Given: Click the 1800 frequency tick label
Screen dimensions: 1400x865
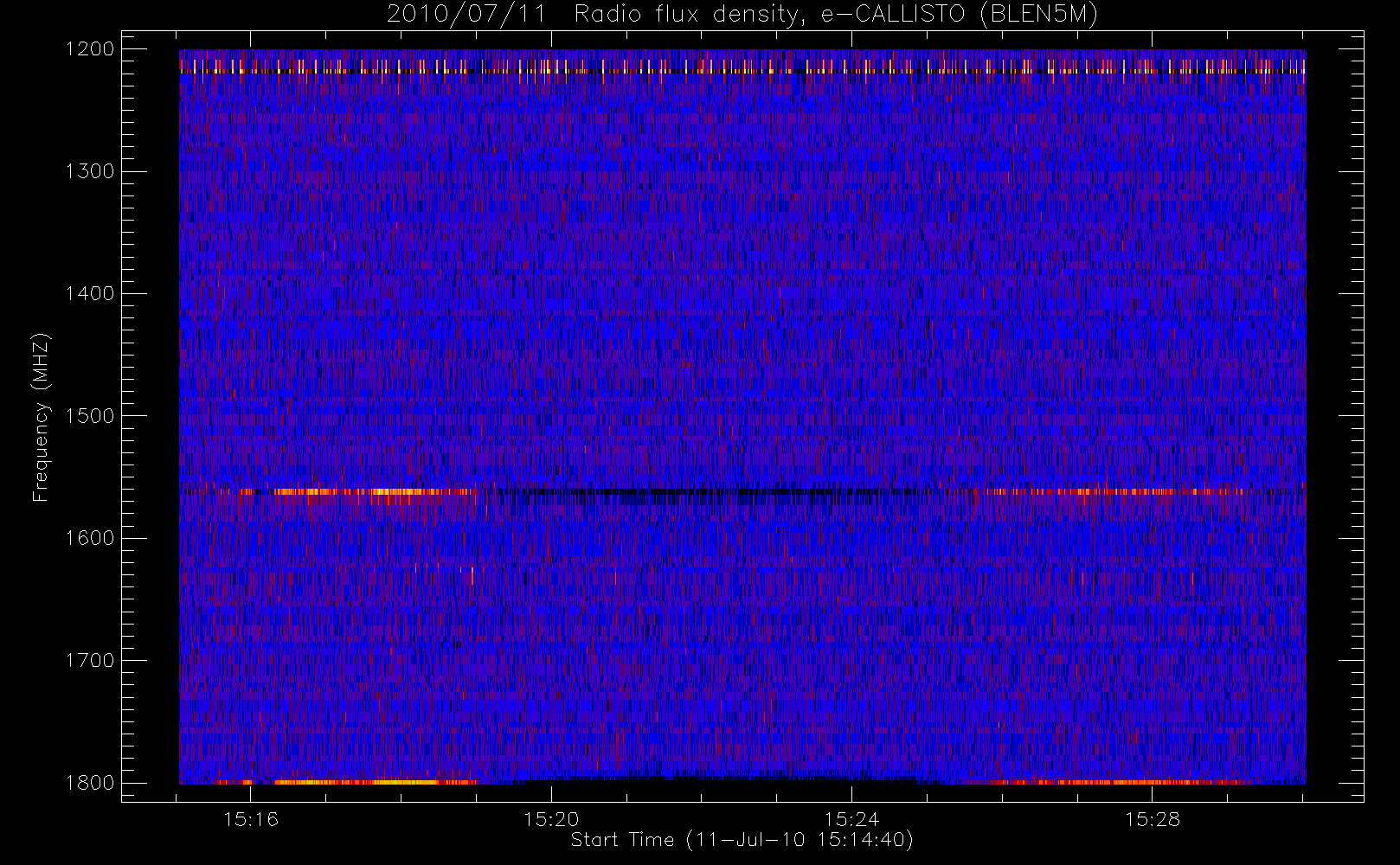Looking at the screenshot, I should coord(90,783).
